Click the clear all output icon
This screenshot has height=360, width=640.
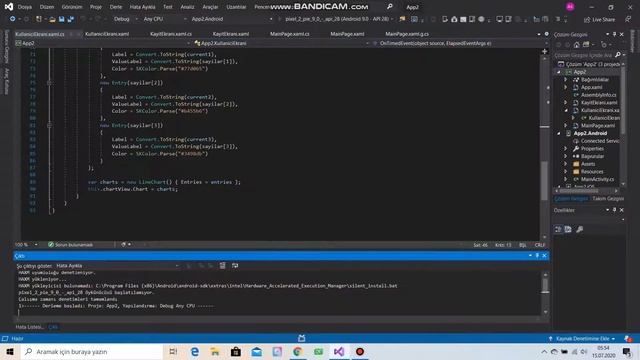[222, 266]
